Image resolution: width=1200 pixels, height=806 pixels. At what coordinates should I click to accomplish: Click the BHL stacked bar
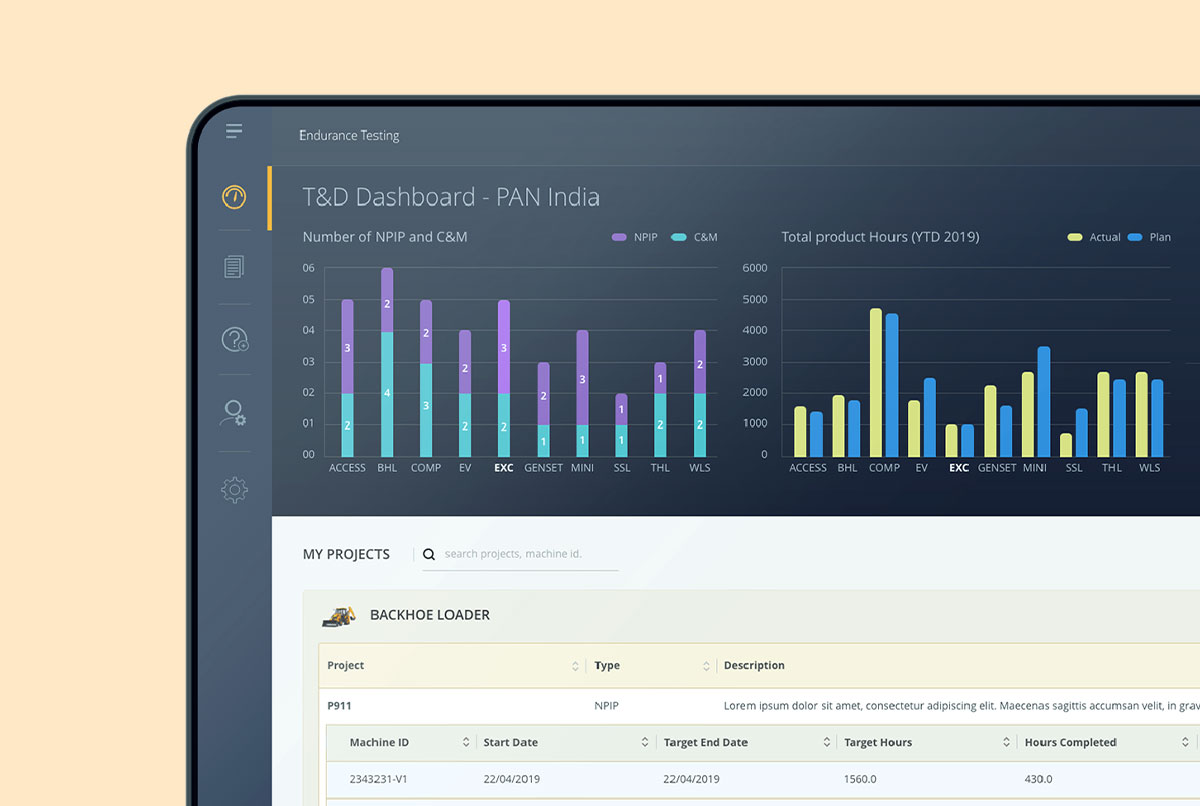coord(387,362)
